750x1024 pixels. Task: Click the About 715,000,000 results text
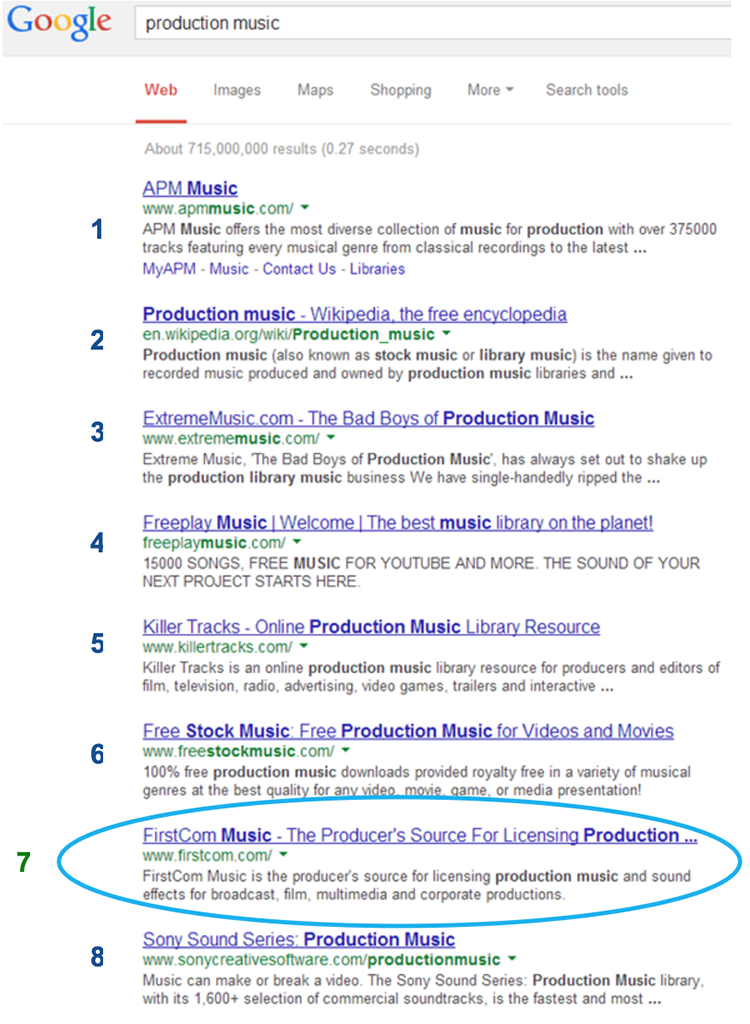282,149
